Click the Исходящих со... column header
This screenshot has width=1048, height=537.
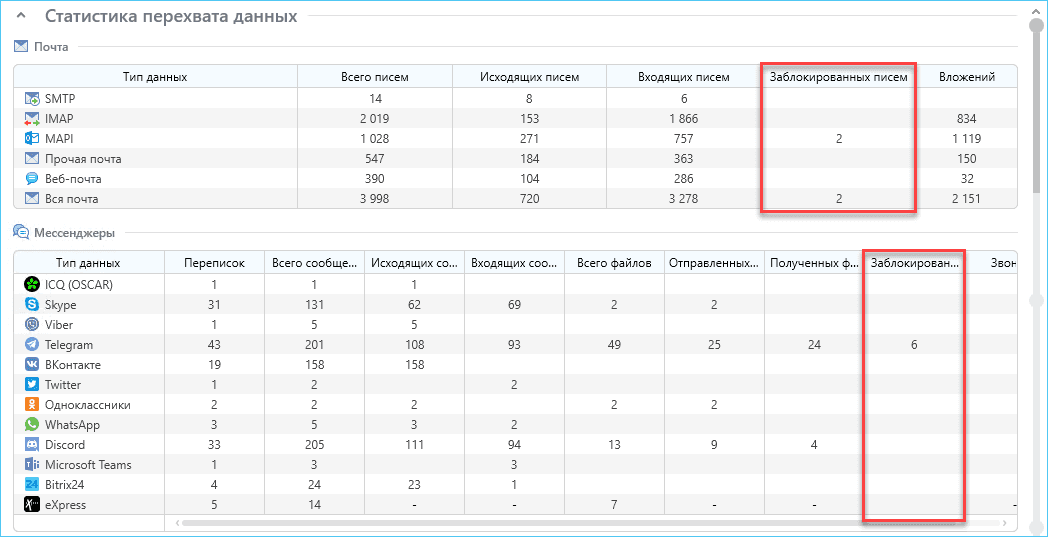(x=414, y=263)
